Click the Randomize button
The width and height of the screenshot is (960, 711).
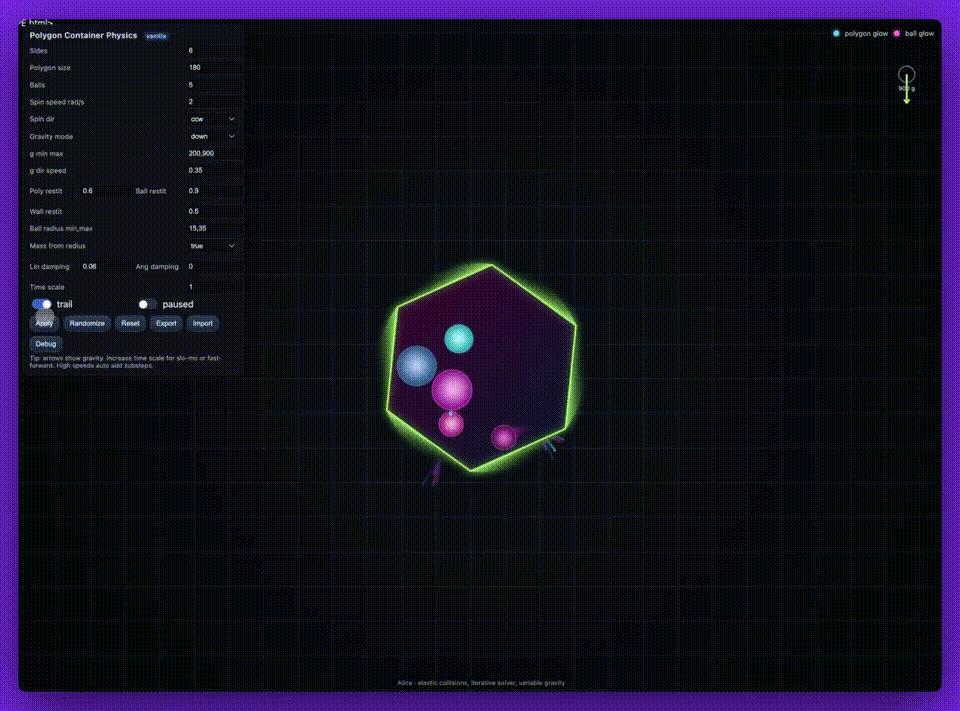(x=87, y=324)
